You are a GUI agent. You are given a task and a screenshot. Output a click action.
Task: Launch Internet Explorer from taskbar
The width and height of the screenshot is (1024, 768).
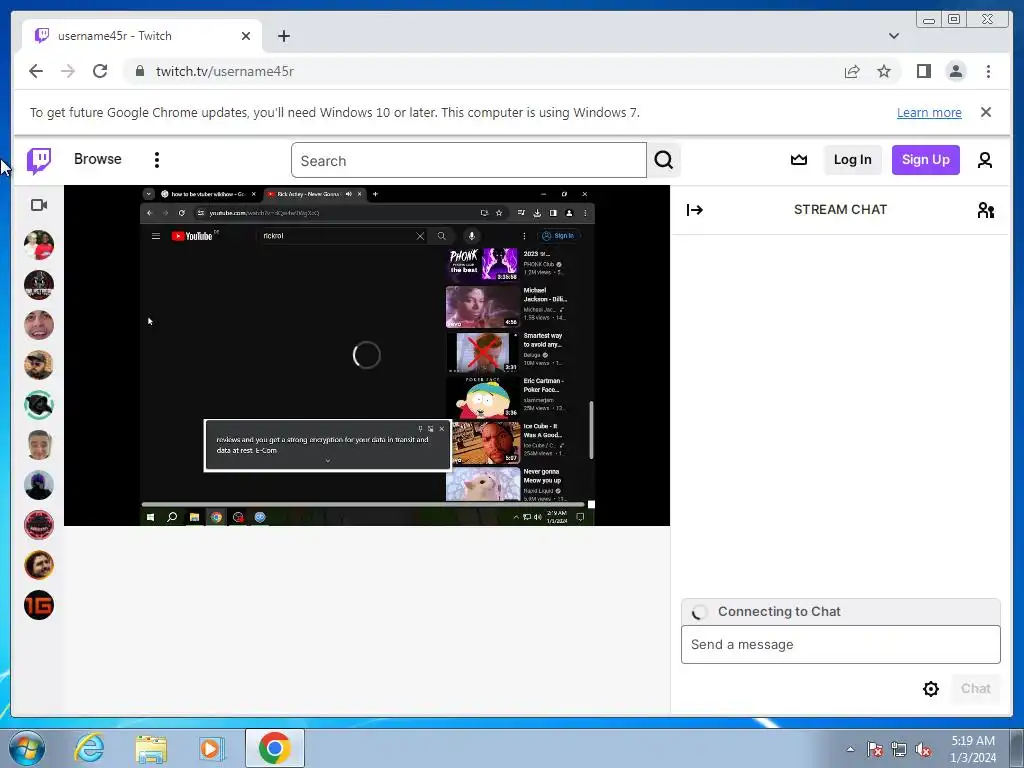coord(89,748)
